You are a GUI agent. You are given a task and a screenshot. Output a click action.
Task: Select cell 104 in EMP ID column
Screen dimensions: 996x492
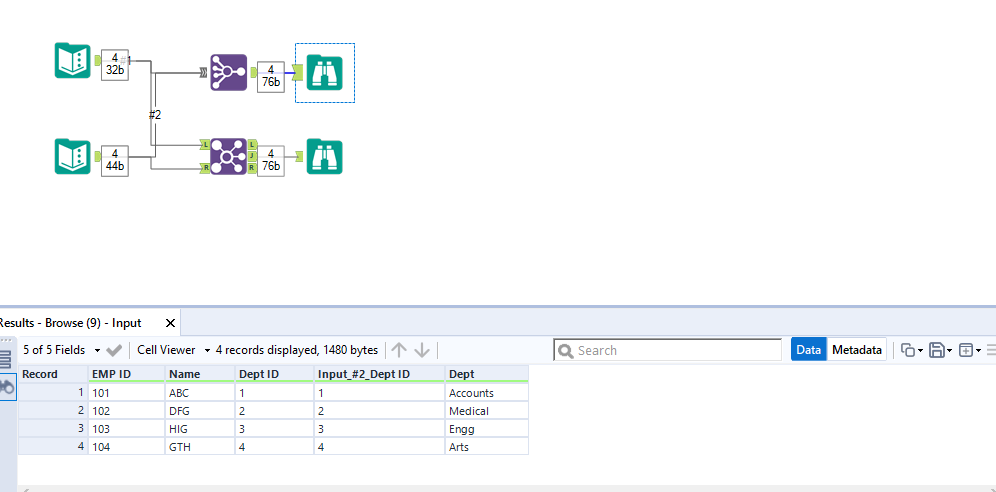126,446
